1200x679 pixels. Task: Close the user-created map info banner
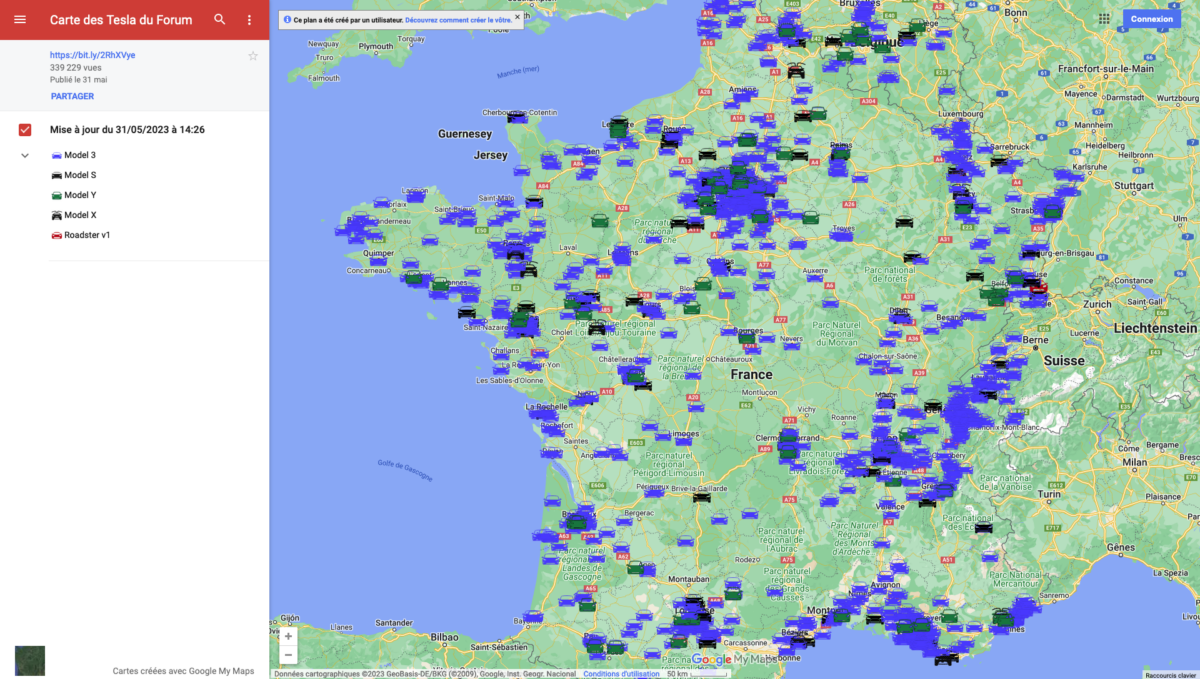click(517, 18)
